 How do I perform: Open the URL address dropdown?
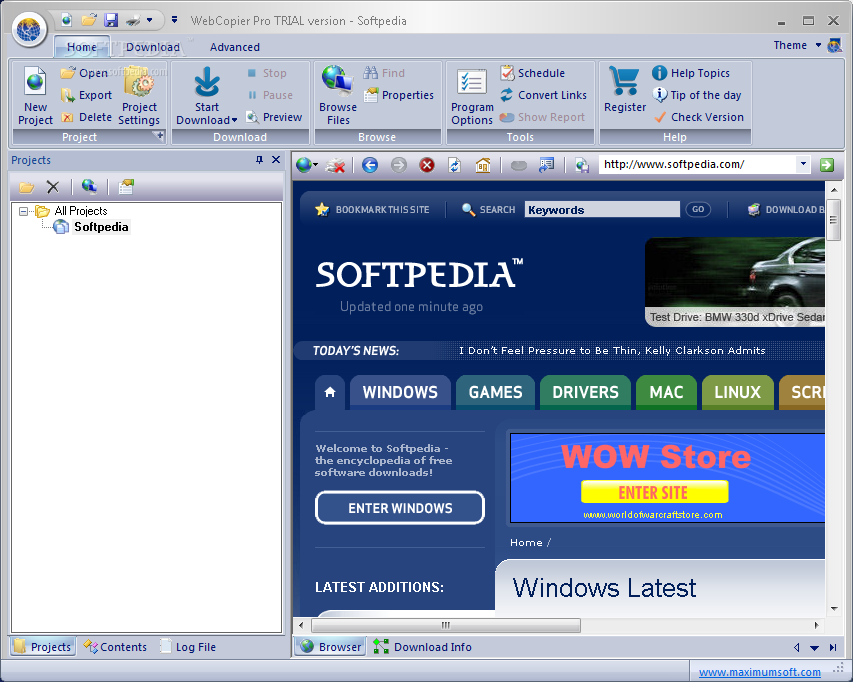pyautogui.click(x=803, y=164)
